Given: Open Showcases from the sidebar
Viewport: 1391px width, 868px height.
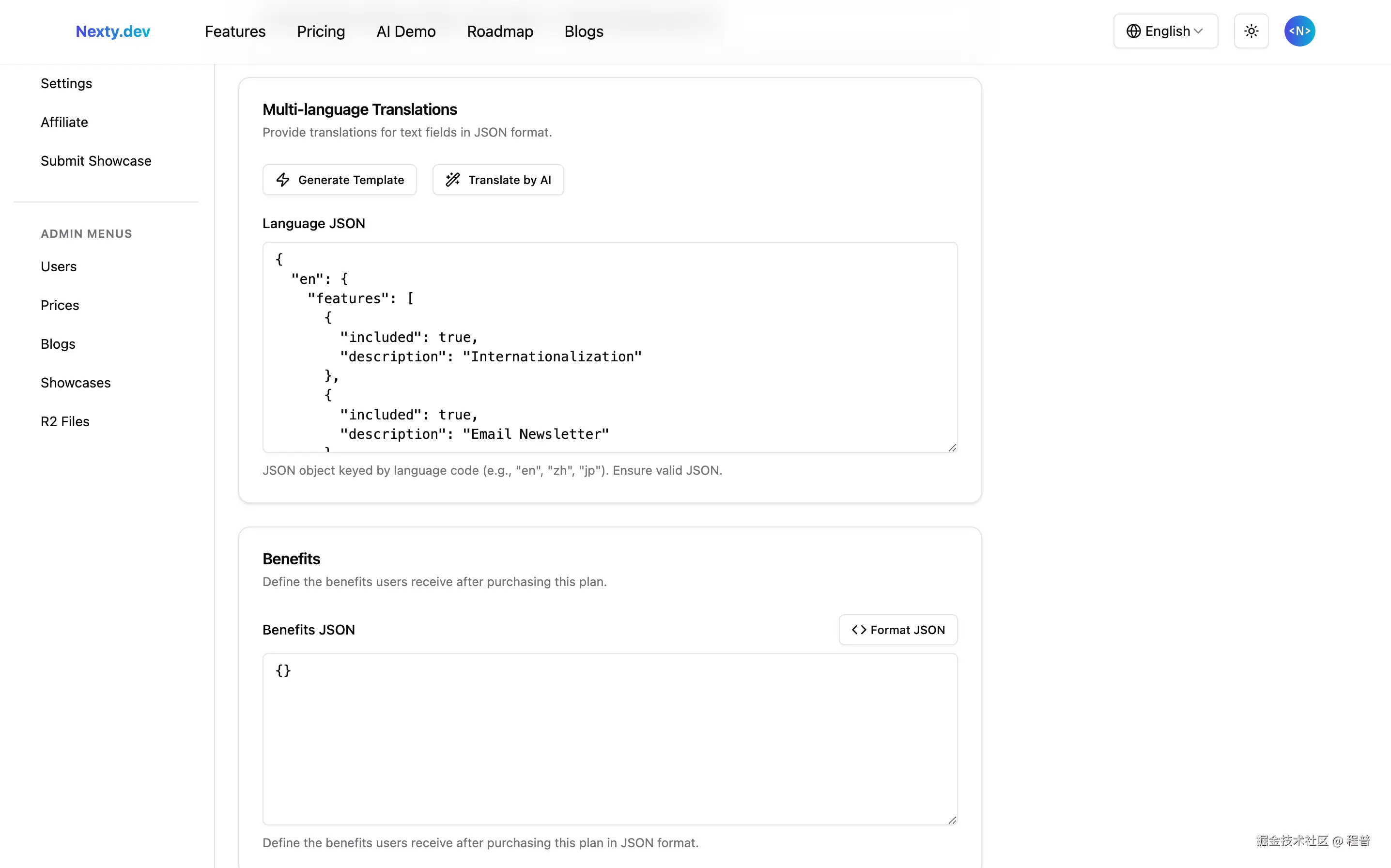Looking at the screenshot, I should click(75, 382).
